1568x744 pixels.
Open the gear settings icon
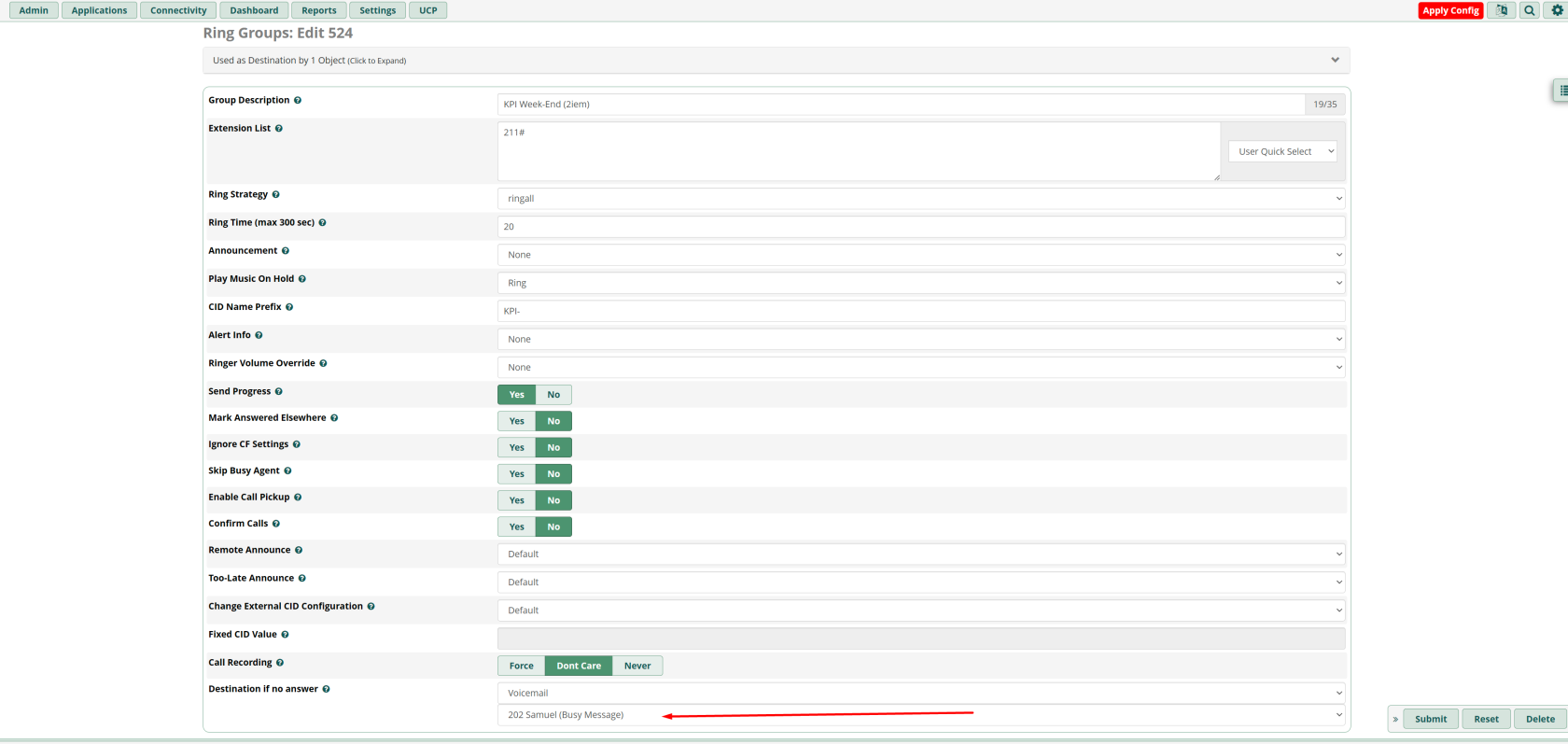(1557, 10)
